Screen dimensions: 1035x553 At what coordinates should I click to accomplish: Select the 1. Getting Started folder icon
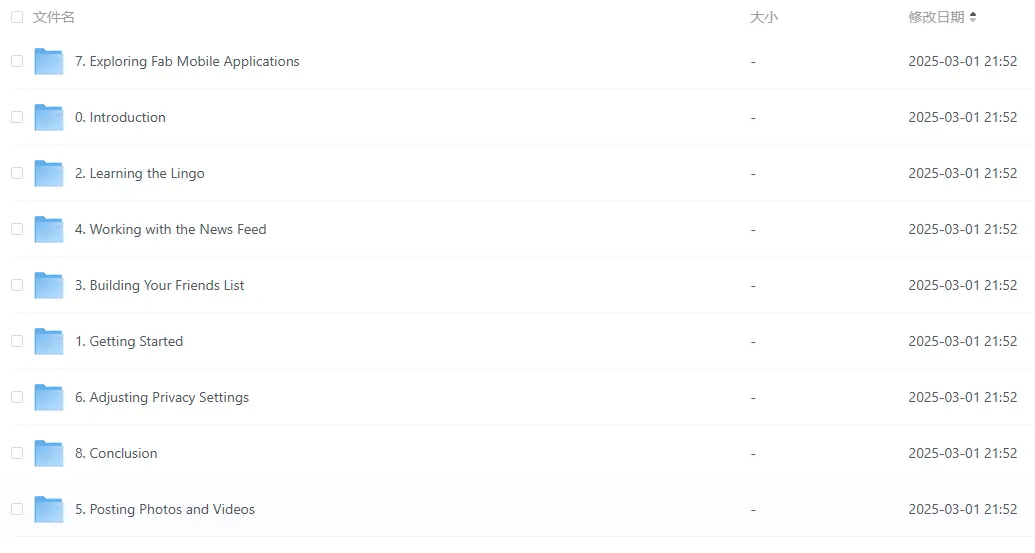point(49,342)
